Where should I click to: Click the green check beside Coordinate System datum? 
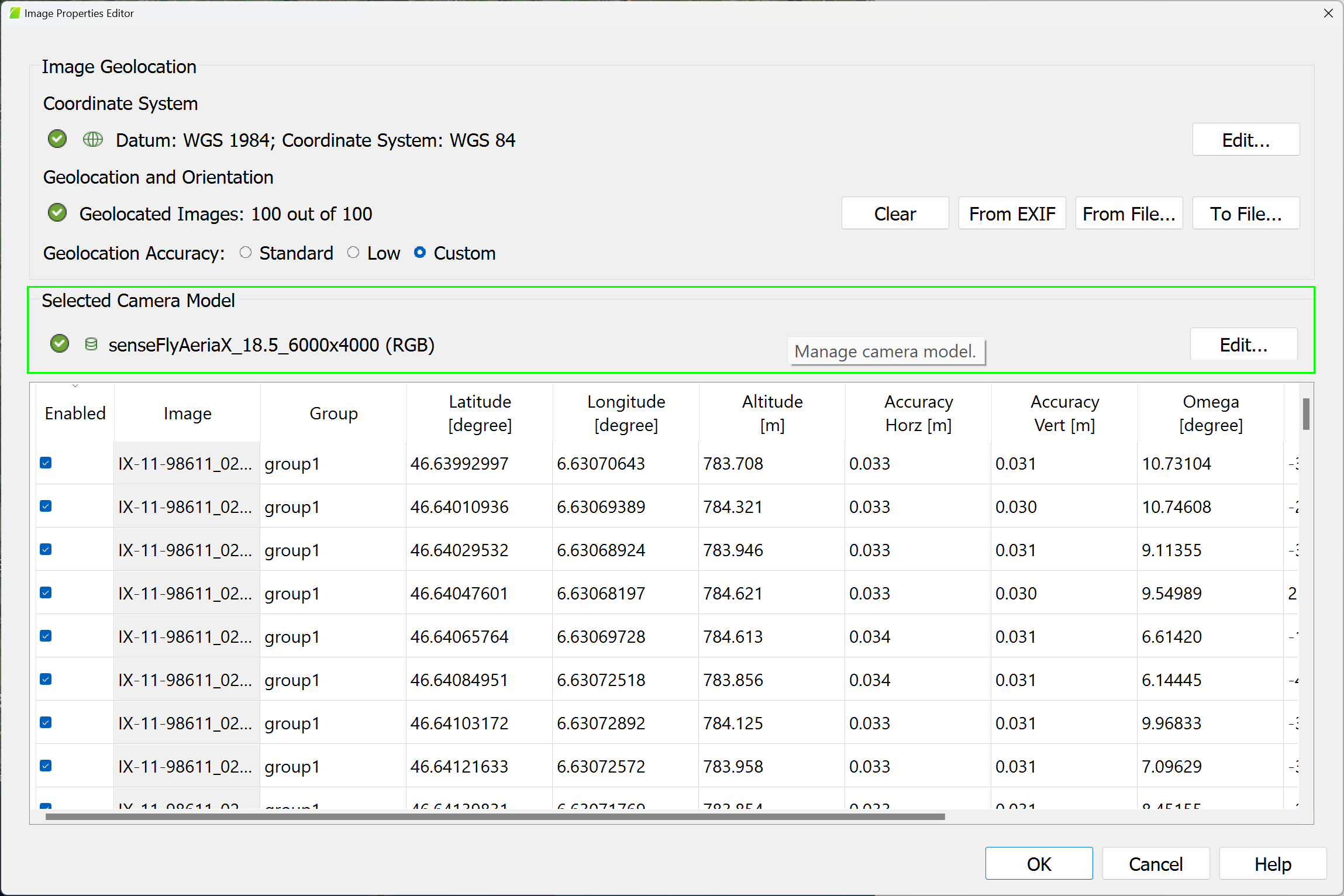[x=57, y=139]
